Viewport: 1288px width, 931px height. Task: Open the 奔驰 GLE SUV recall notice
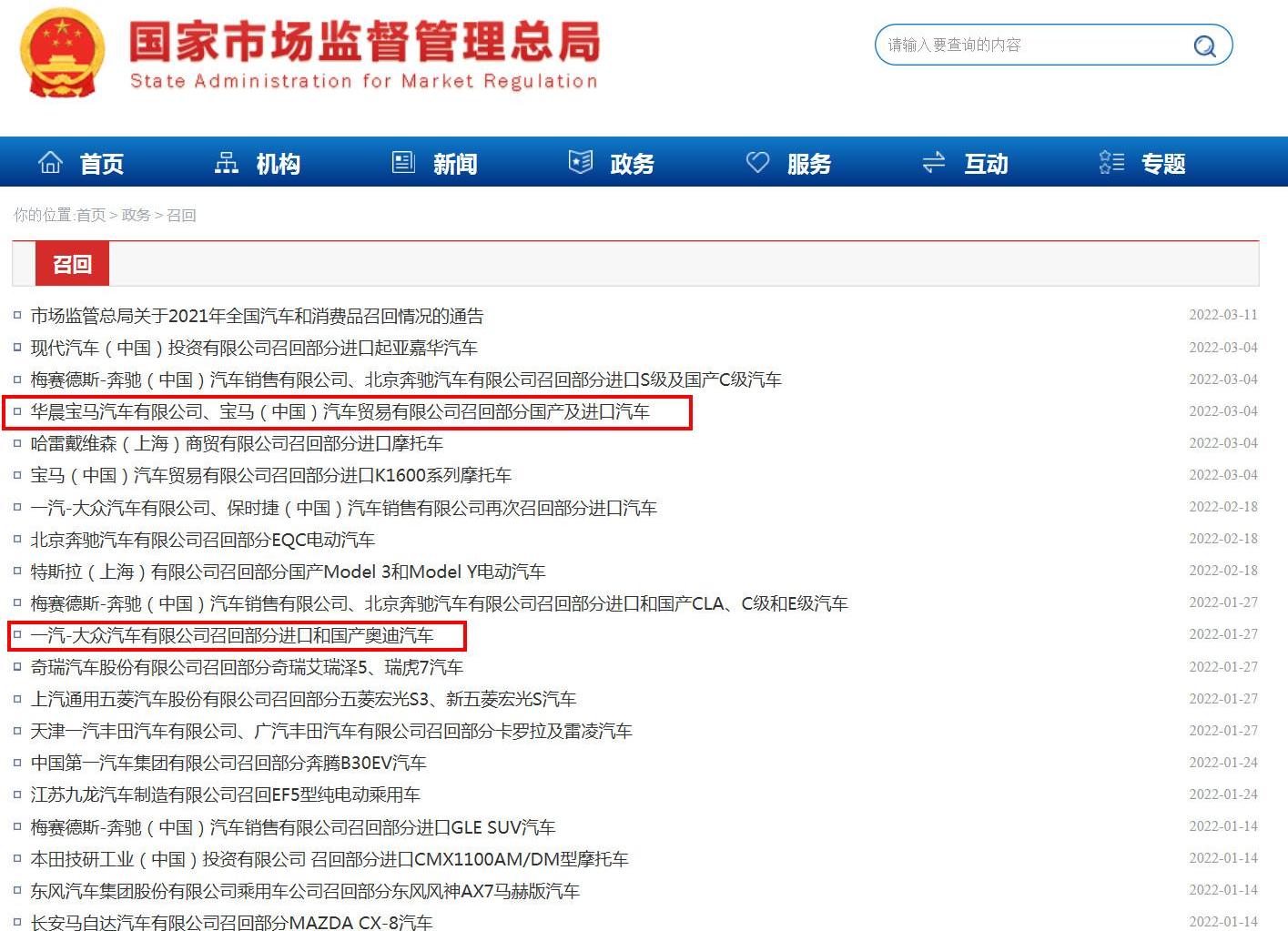[293, 827]
